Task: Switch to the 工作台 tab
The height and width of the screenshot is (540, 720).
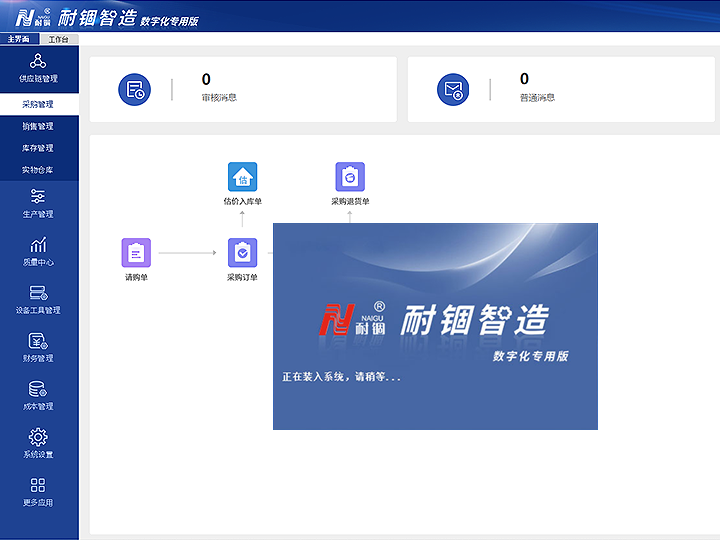Action: 59,39
